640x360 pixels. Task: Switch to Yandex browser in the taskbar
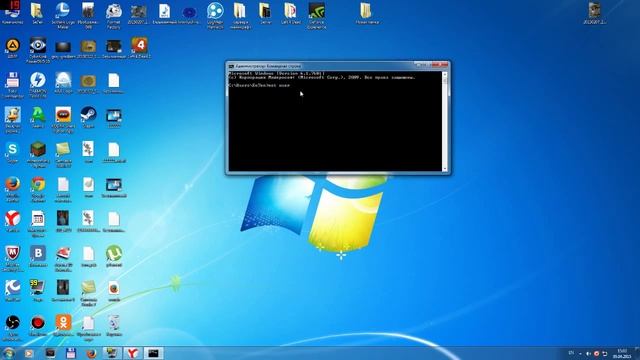coord(132,353)
